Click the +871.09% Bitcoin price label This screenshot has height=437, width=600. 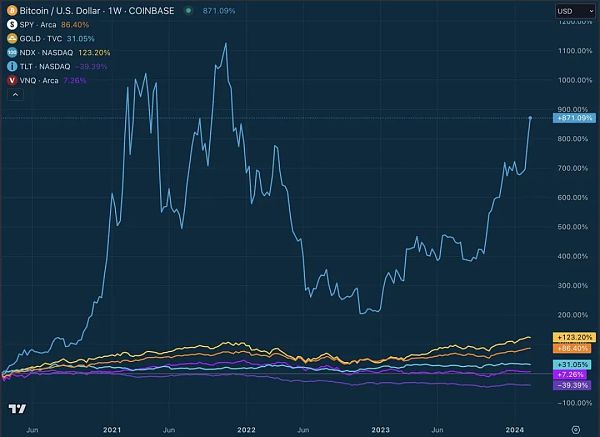pos(573,118)
